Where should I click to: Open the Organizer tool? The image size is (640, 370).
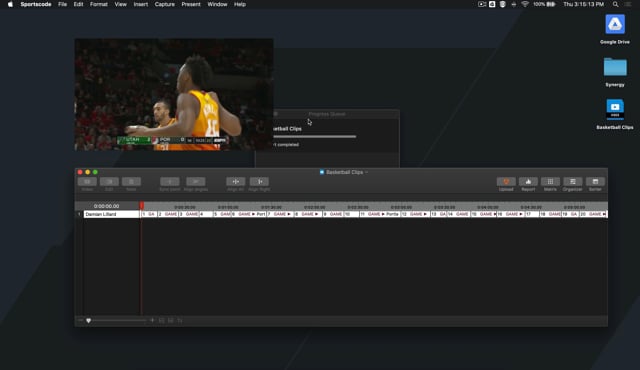[573, 182]
